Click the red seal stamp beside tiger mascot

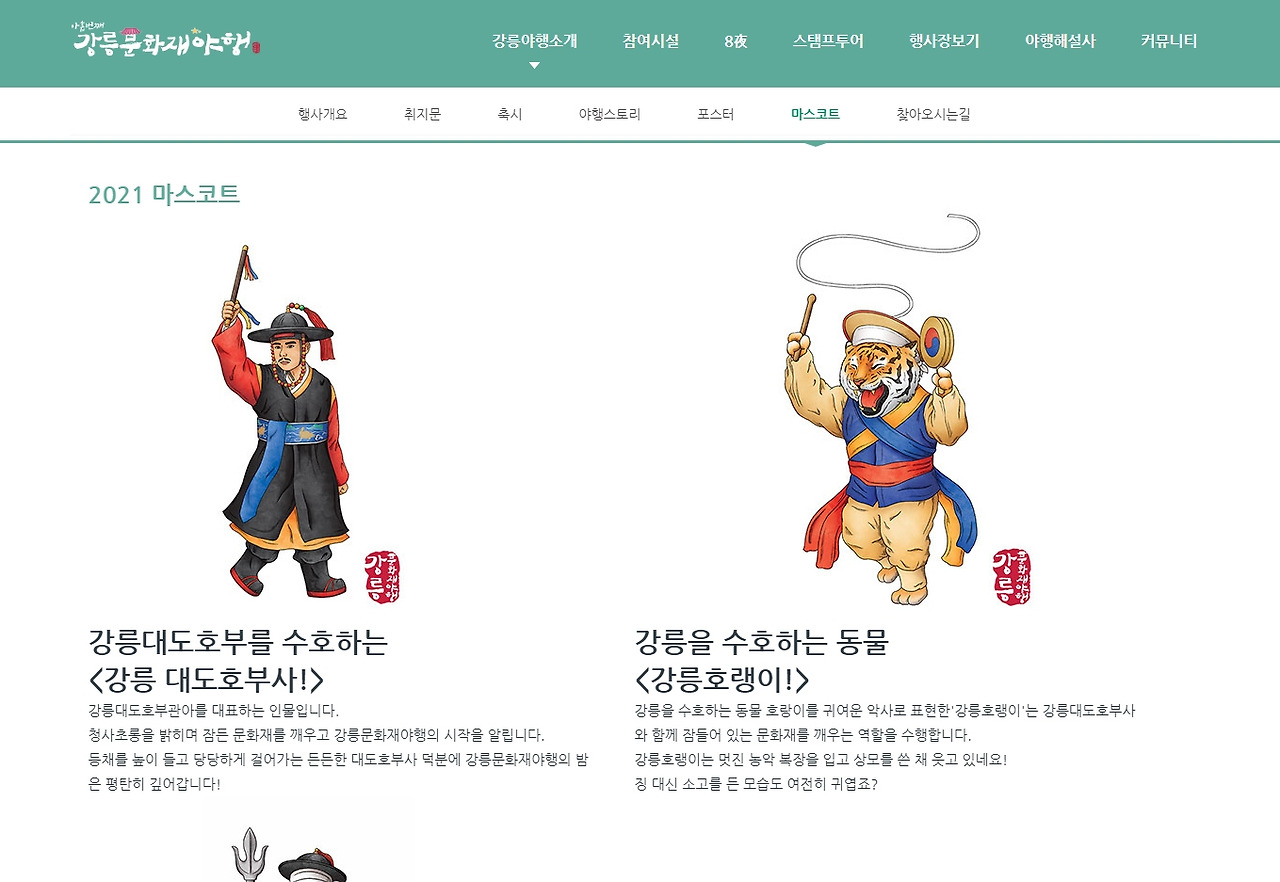pos(1013,576)
